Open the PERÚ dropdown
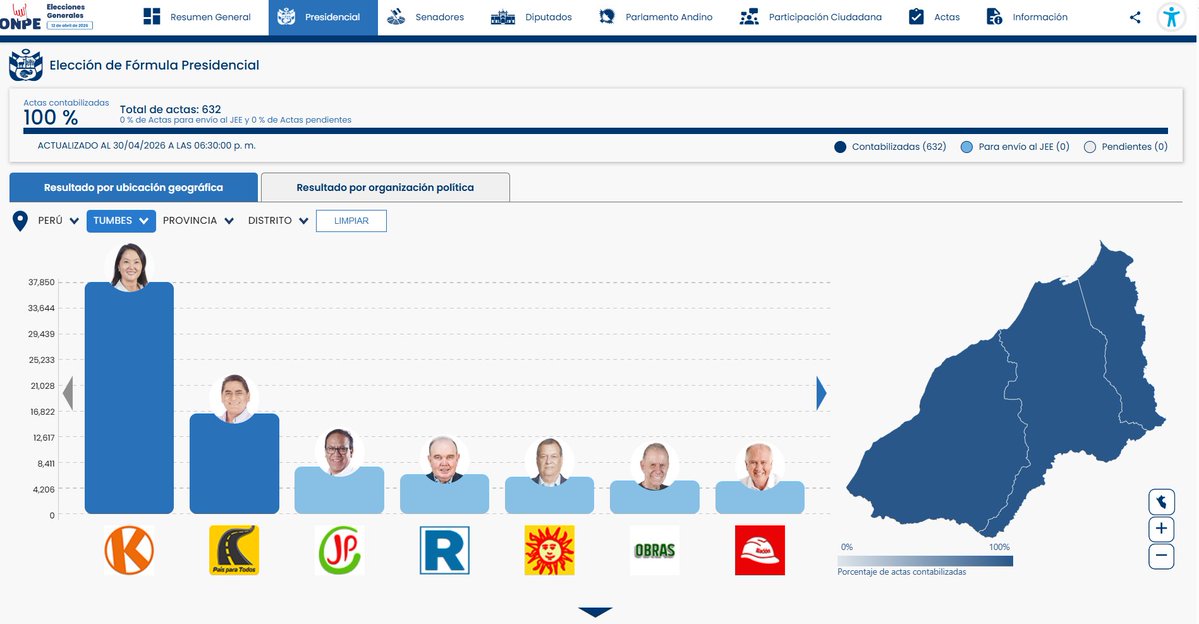The width and height of the screenshot is (1199, 624). pyautogui.click(x=58, y=220)
